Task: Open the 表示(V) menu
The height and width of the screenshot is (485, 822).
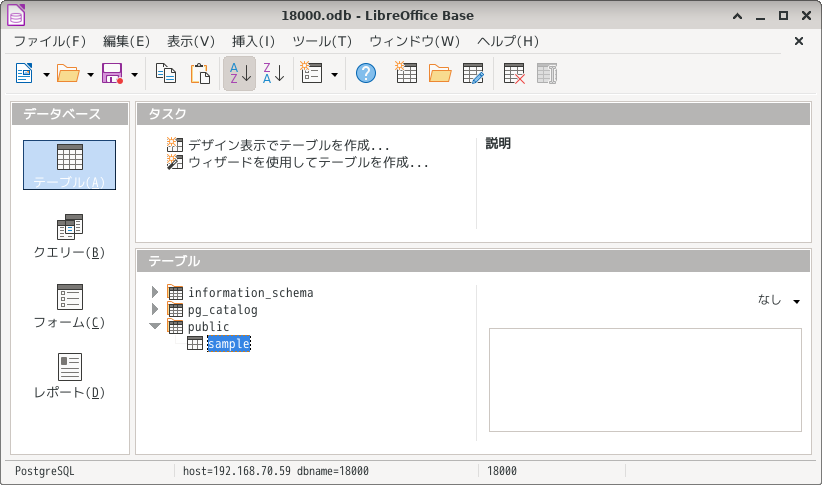Action: click(191, 41)
